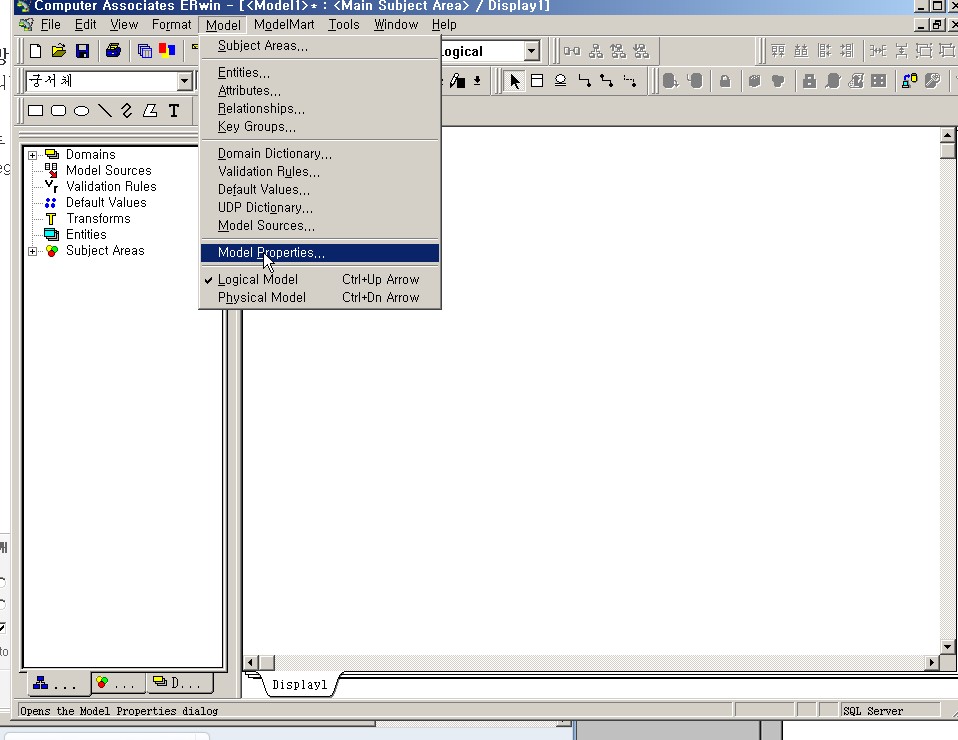Open the Help menu
Screen dimensions: 958x740
[x=444, y=24]
